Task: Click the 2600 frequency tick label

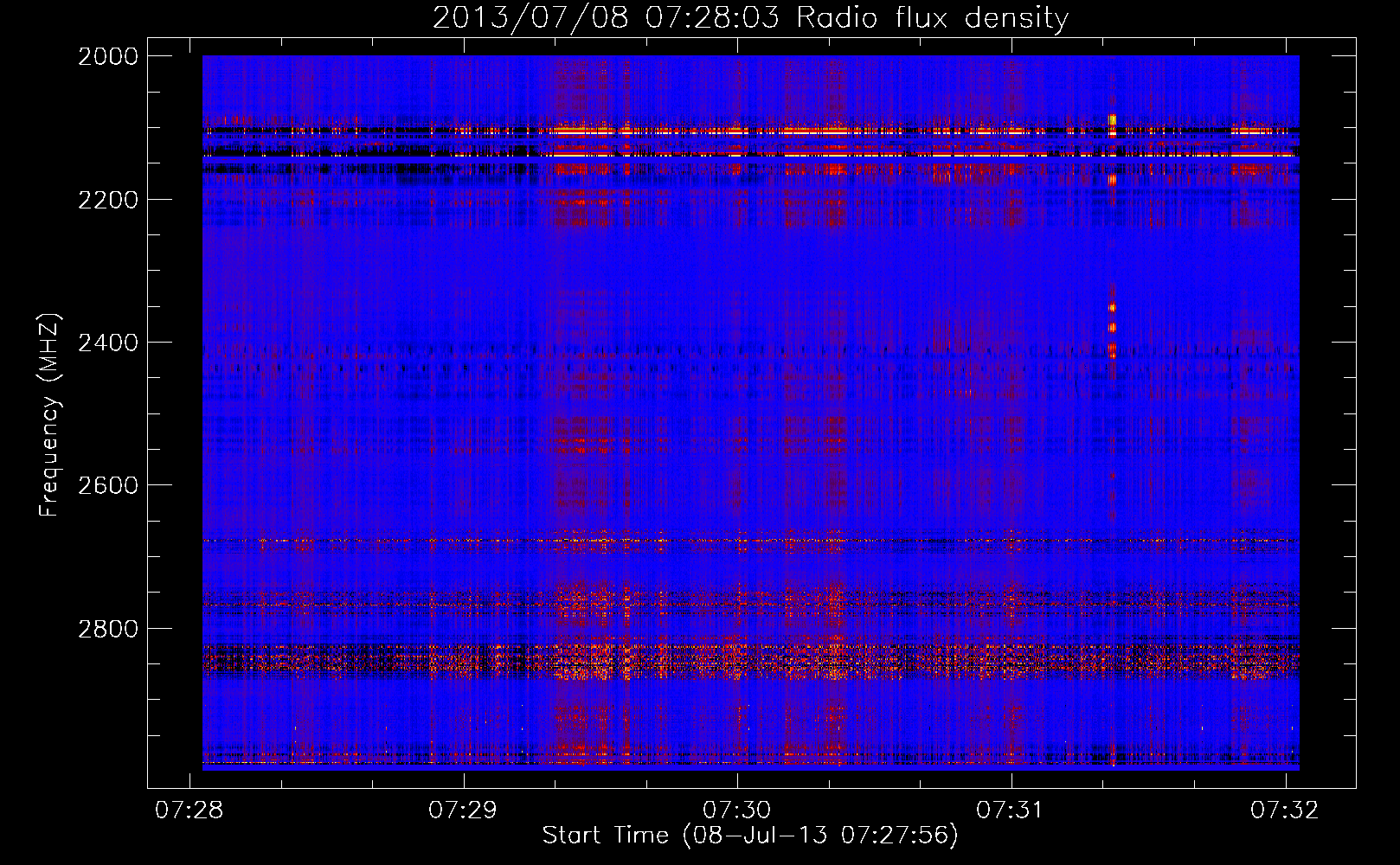Action: tap(108, 485)
